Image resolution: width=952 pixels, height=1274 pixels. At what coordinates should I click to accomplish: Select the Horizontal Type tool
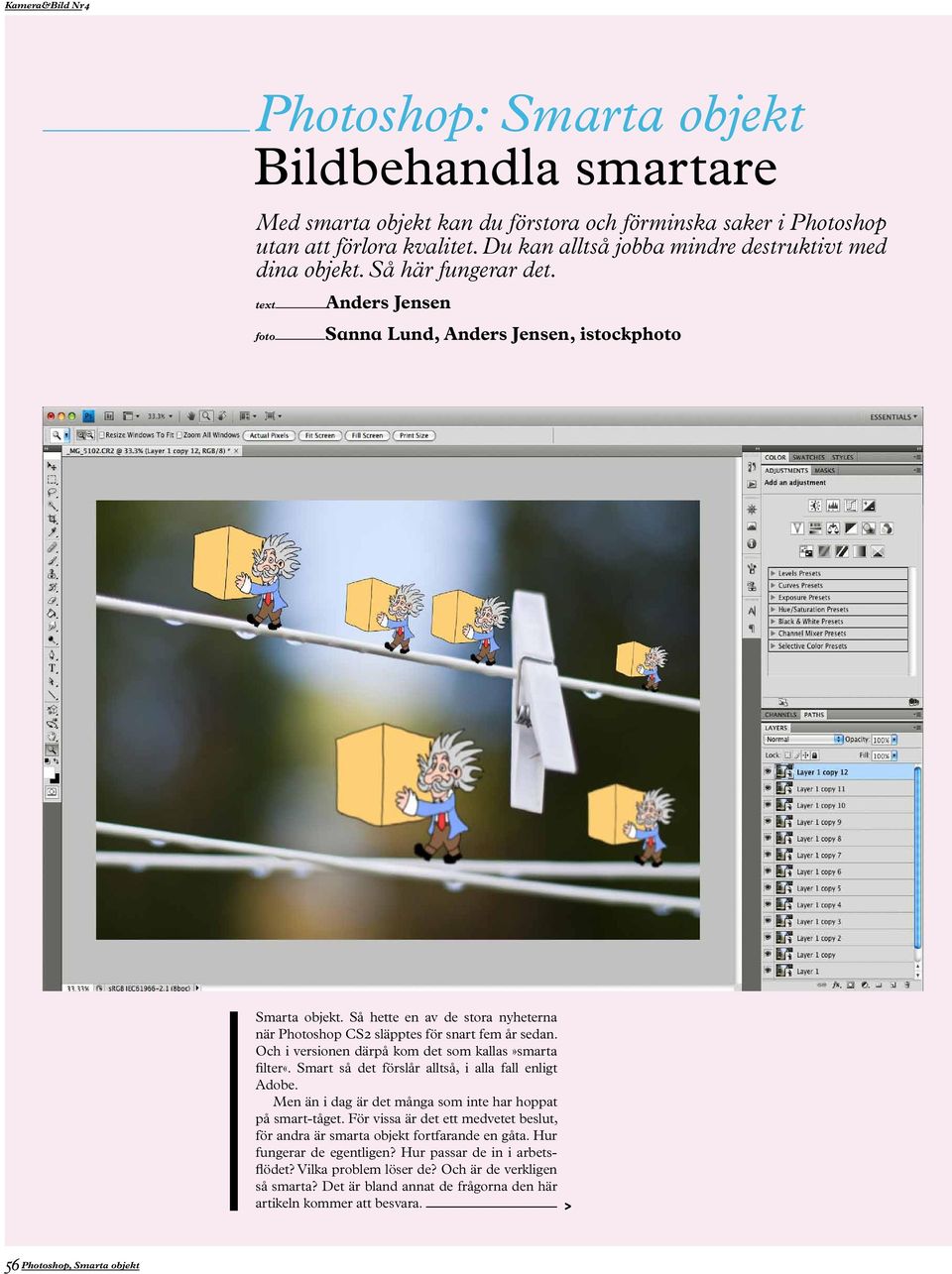(x=52, y=667)
